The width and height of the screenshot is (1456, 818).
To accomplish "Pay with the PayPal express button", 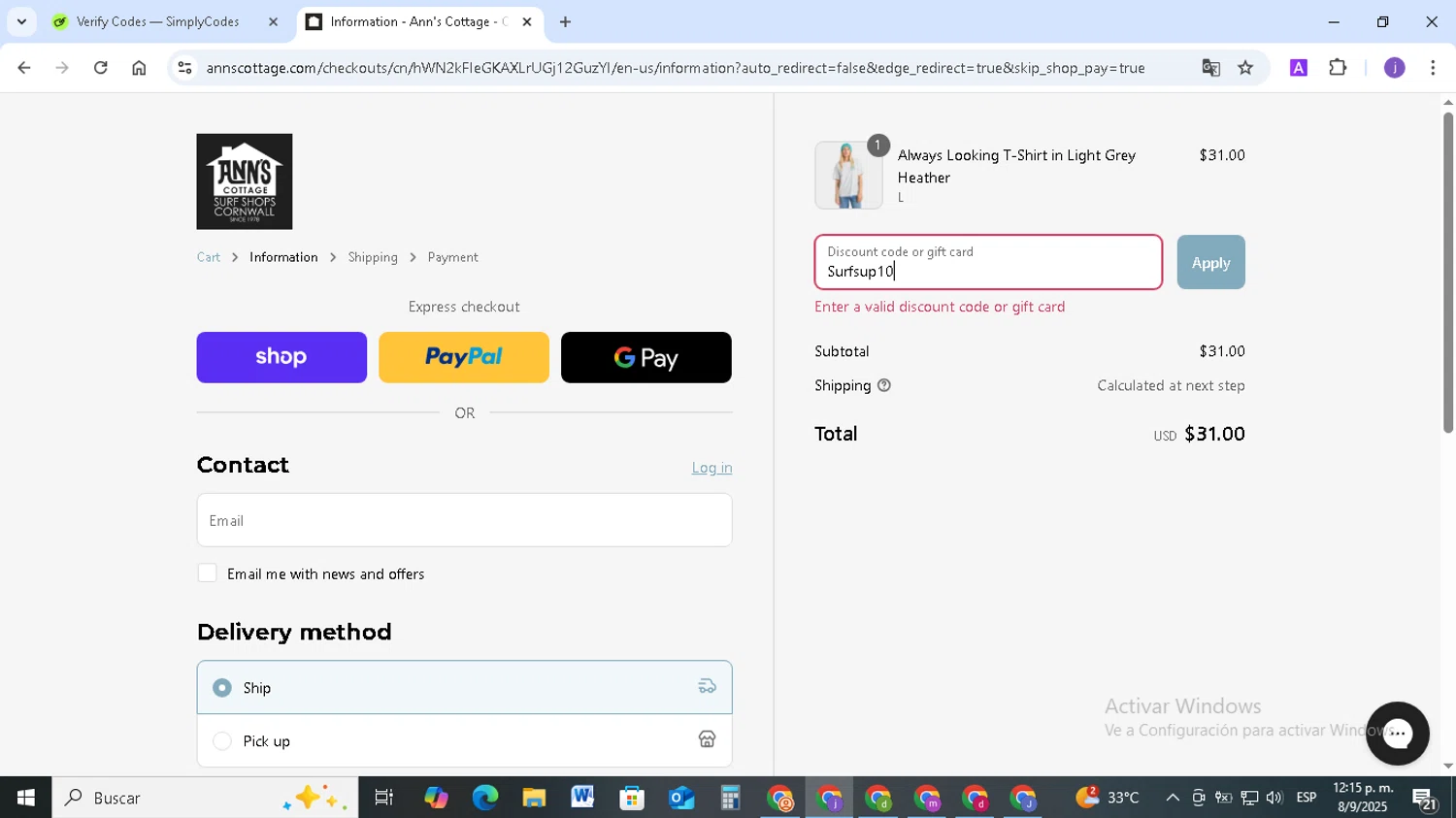I will [x=464, y=357].
